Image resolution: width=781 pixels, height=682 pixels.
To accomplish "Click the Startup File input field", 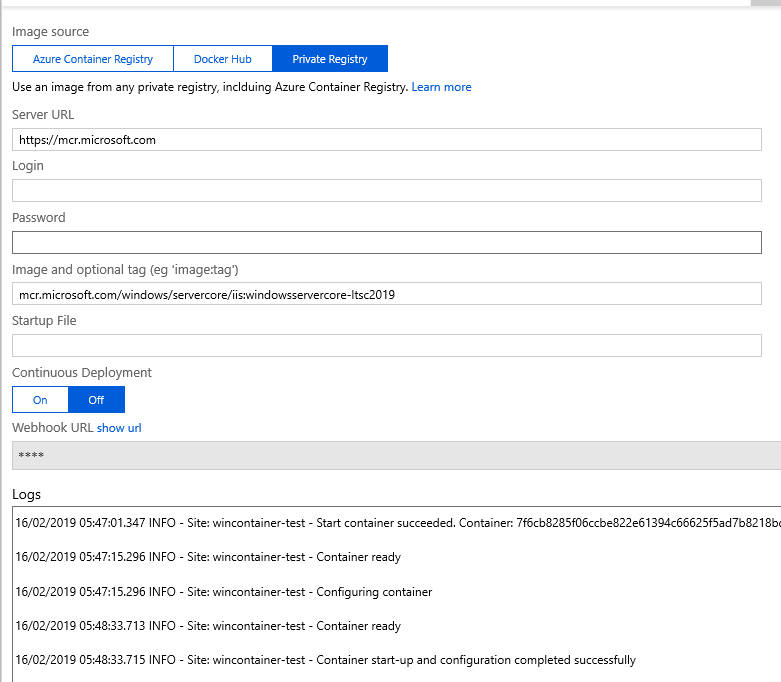I will click(x=387, y=345).
